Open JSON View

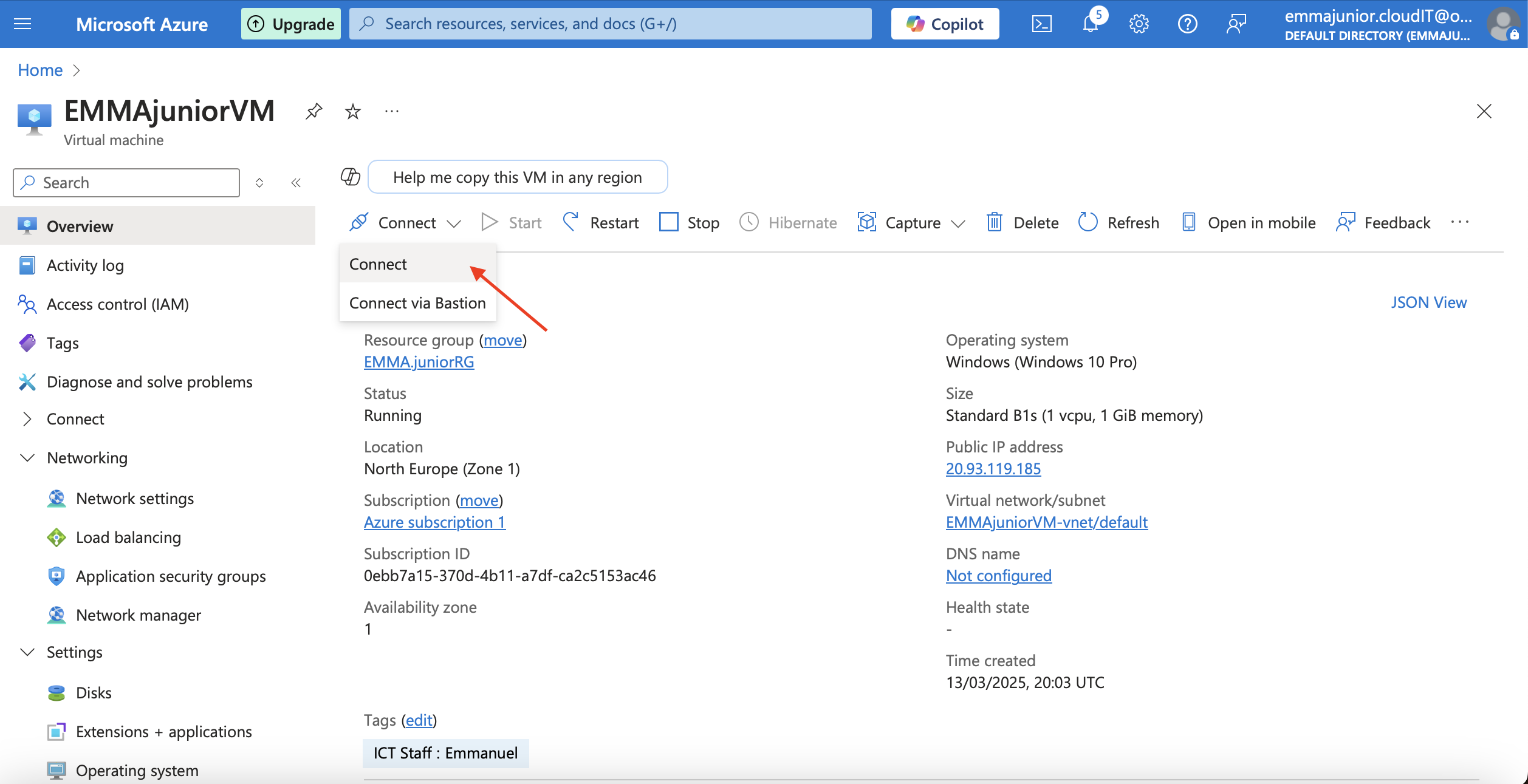[x=1429, y=302]
